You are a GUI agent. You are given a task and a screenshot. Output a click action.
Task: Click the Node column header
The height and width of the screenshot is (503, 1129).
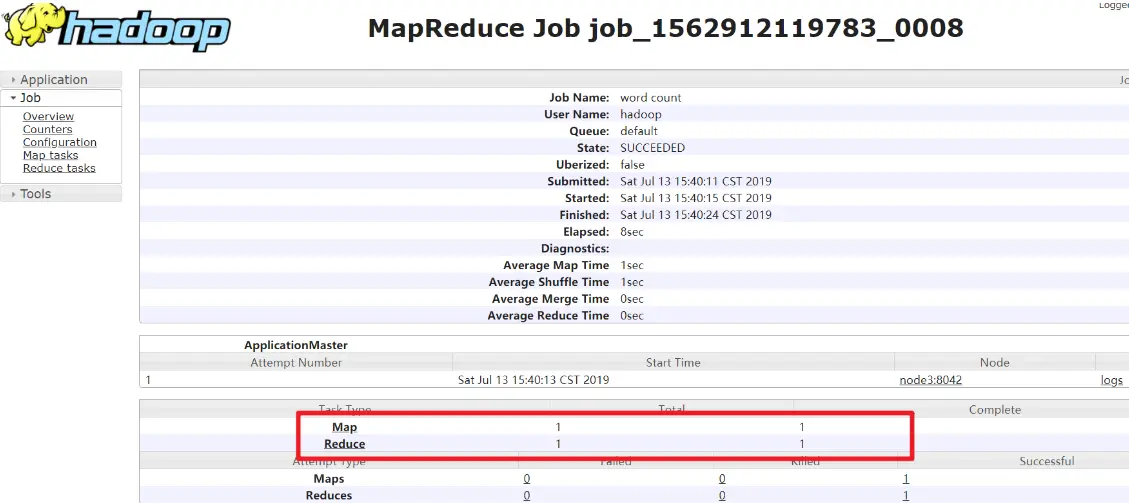(995, 363)
